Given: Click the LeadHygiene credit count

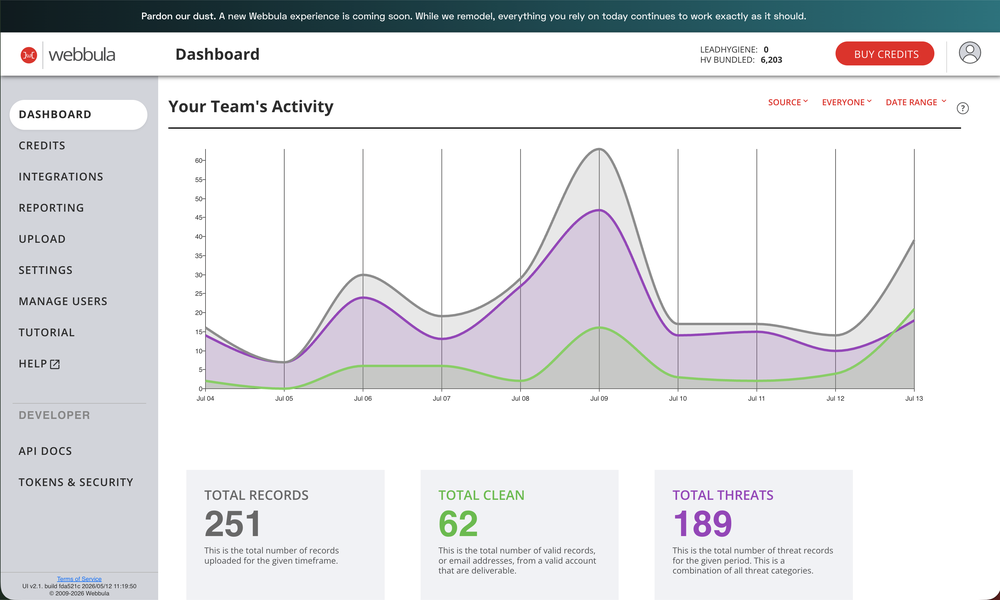Looking at the screenshot, I should (x=766, y=50).
